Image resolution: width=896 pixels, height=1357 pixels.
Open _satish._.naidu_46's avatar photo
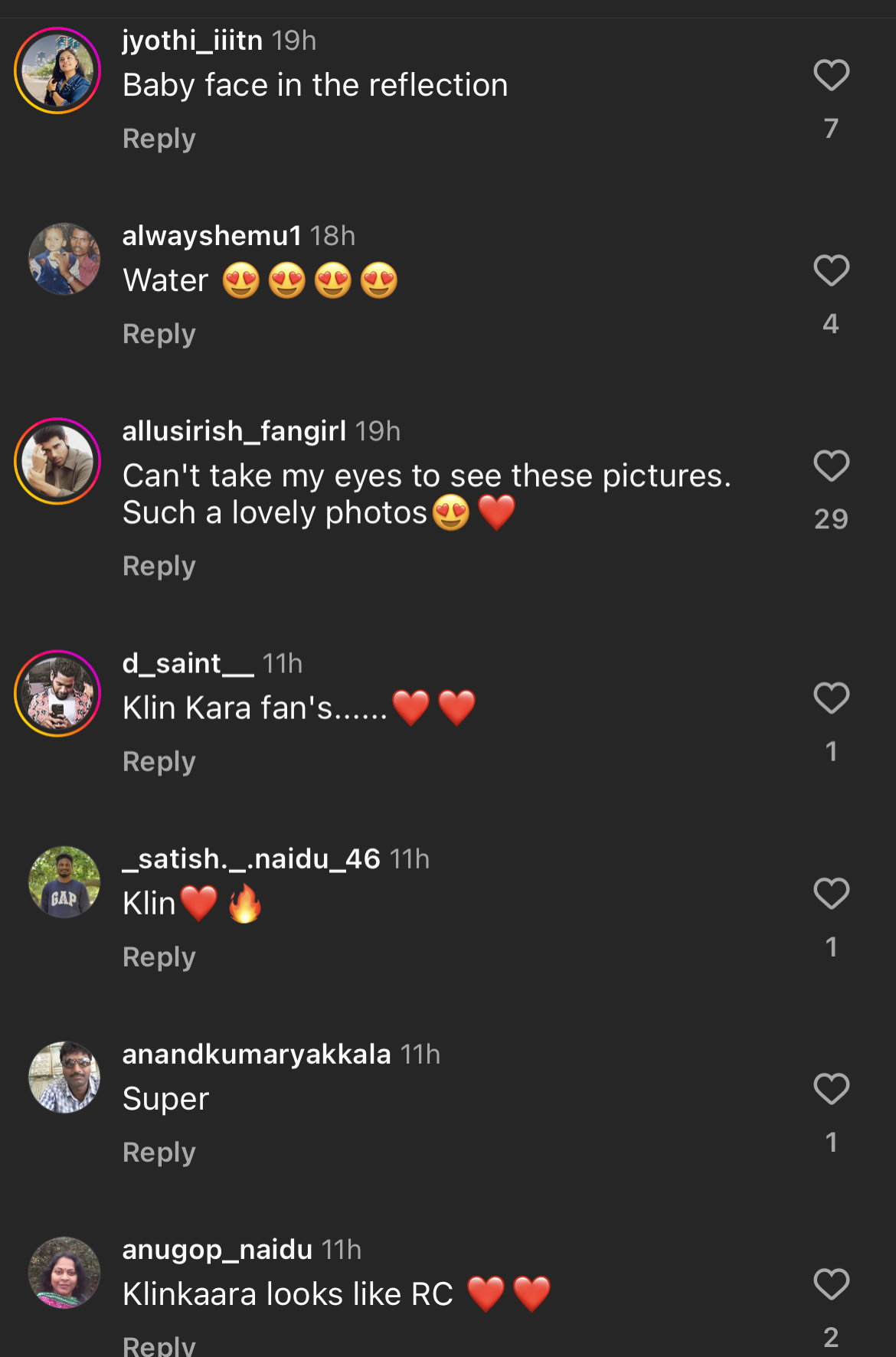pyautogui.click(x=64, y=881)
